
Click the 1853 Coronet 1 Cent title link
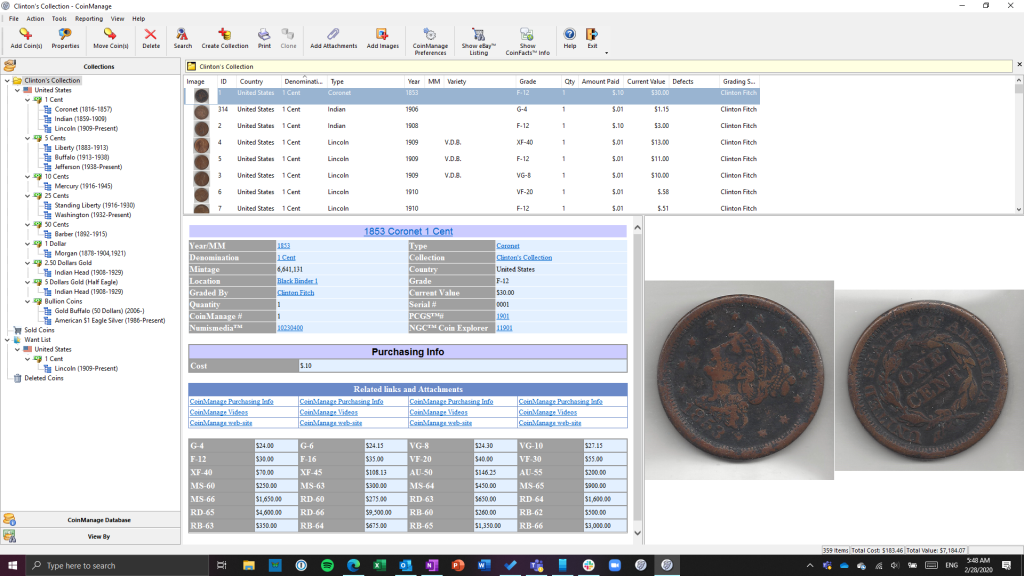[x=408, y=231]
